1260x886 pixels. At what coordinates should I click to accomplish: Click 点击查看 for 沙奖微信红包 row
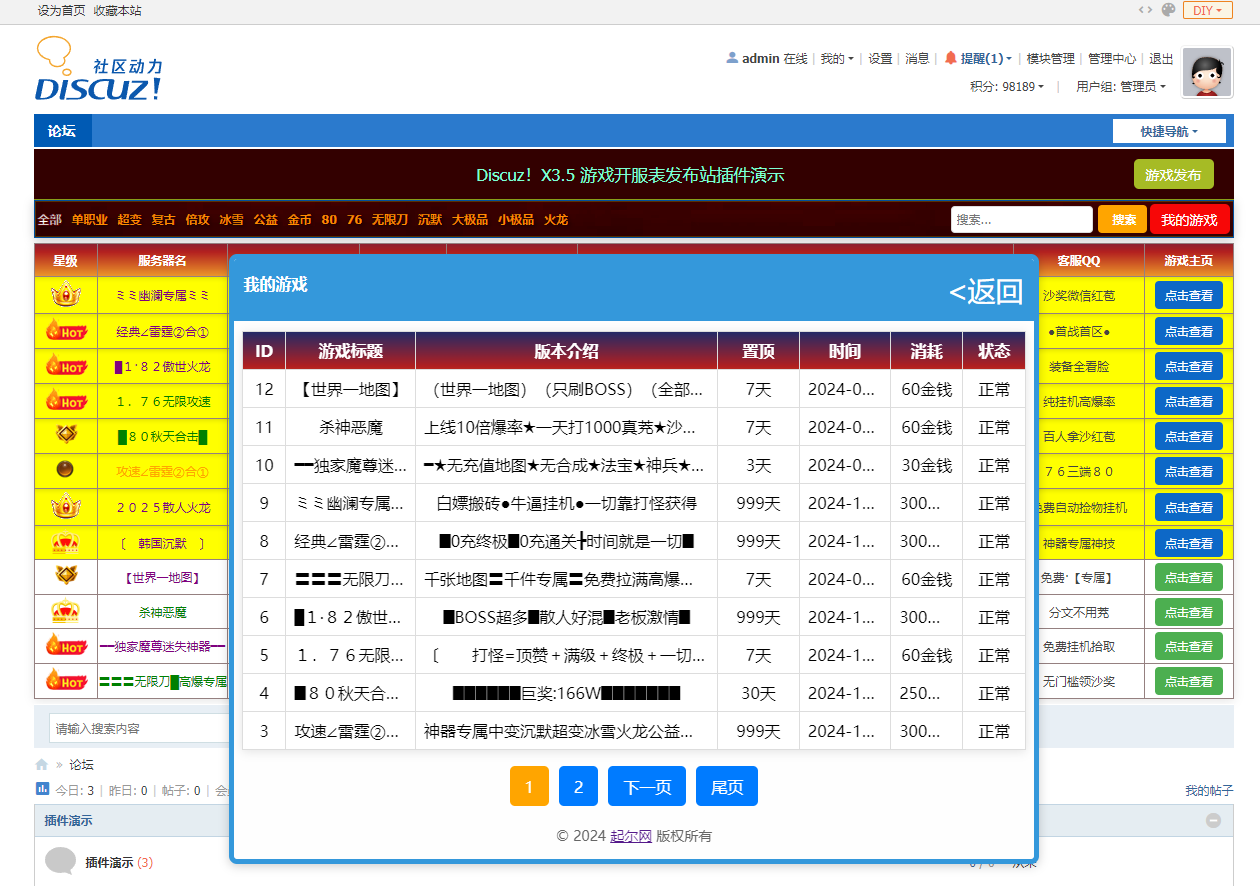(1188, 295)
